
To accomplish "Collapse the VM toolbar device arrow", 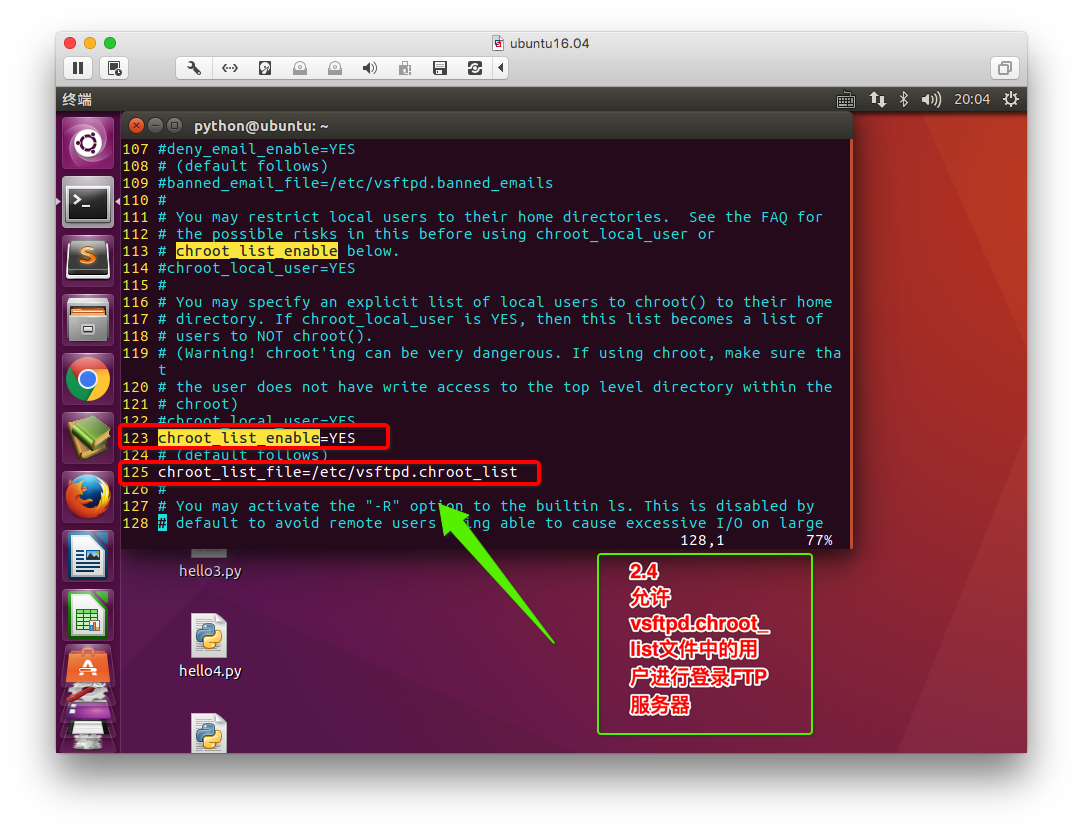I will coord(500,68).
